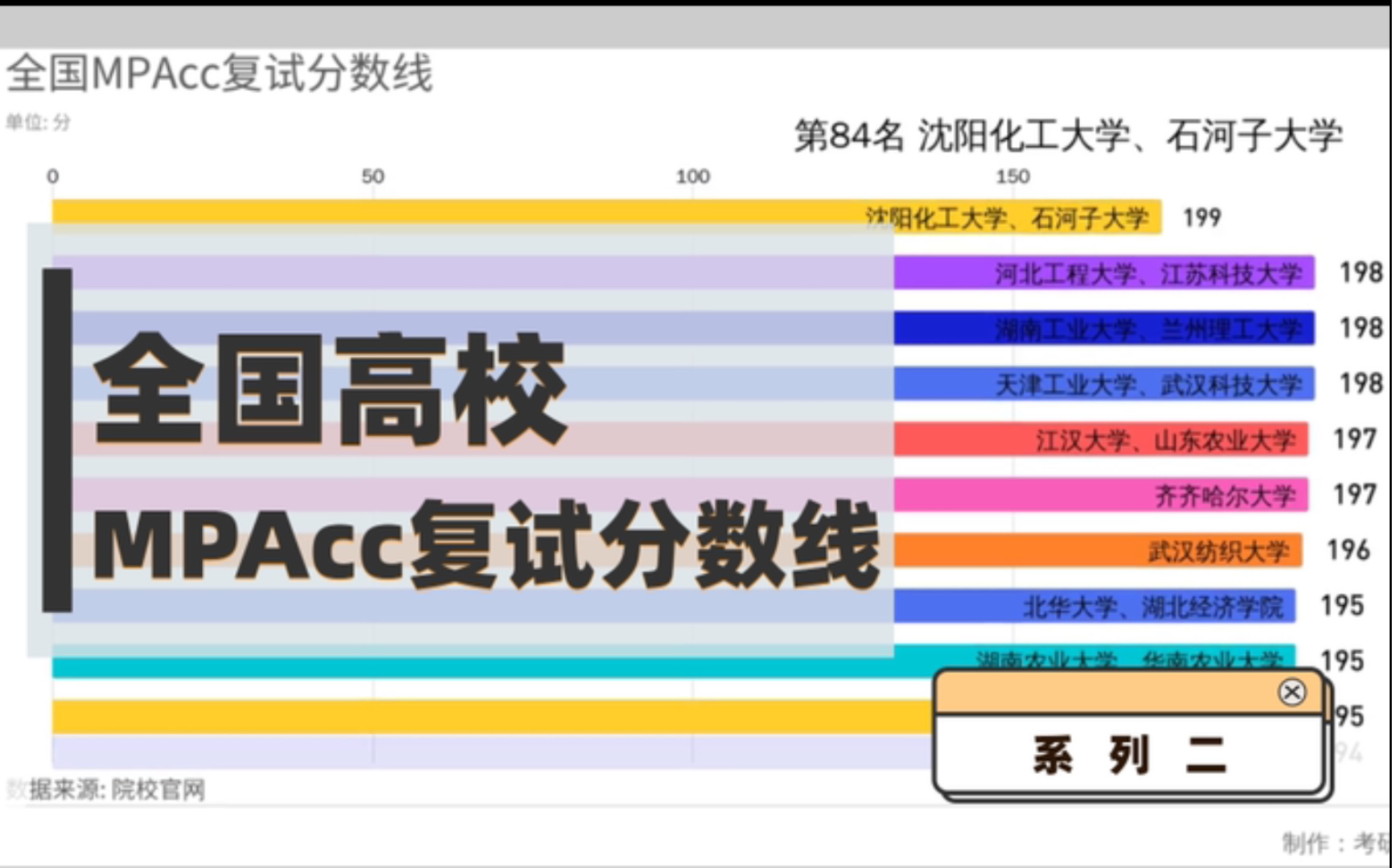This screenshot has width=1392, height=868.
Task: Click the axis tick label 100
Action: pos(692,176)
